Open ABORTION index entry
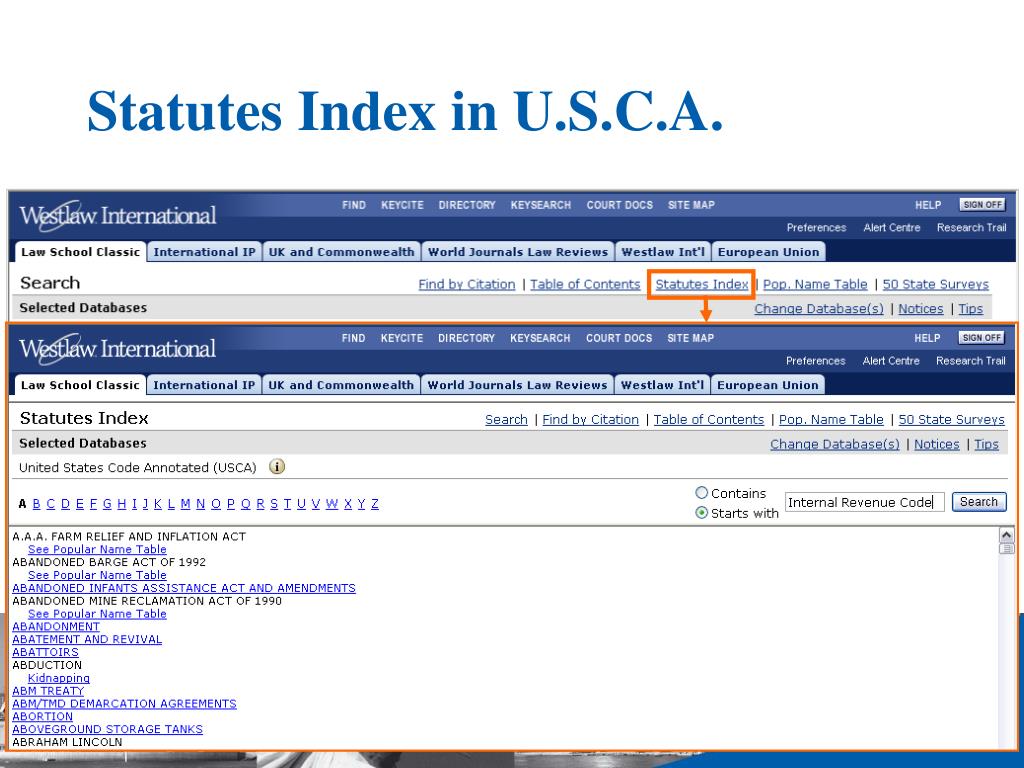This screenshot has width=1024, height=768. [42, 716]
